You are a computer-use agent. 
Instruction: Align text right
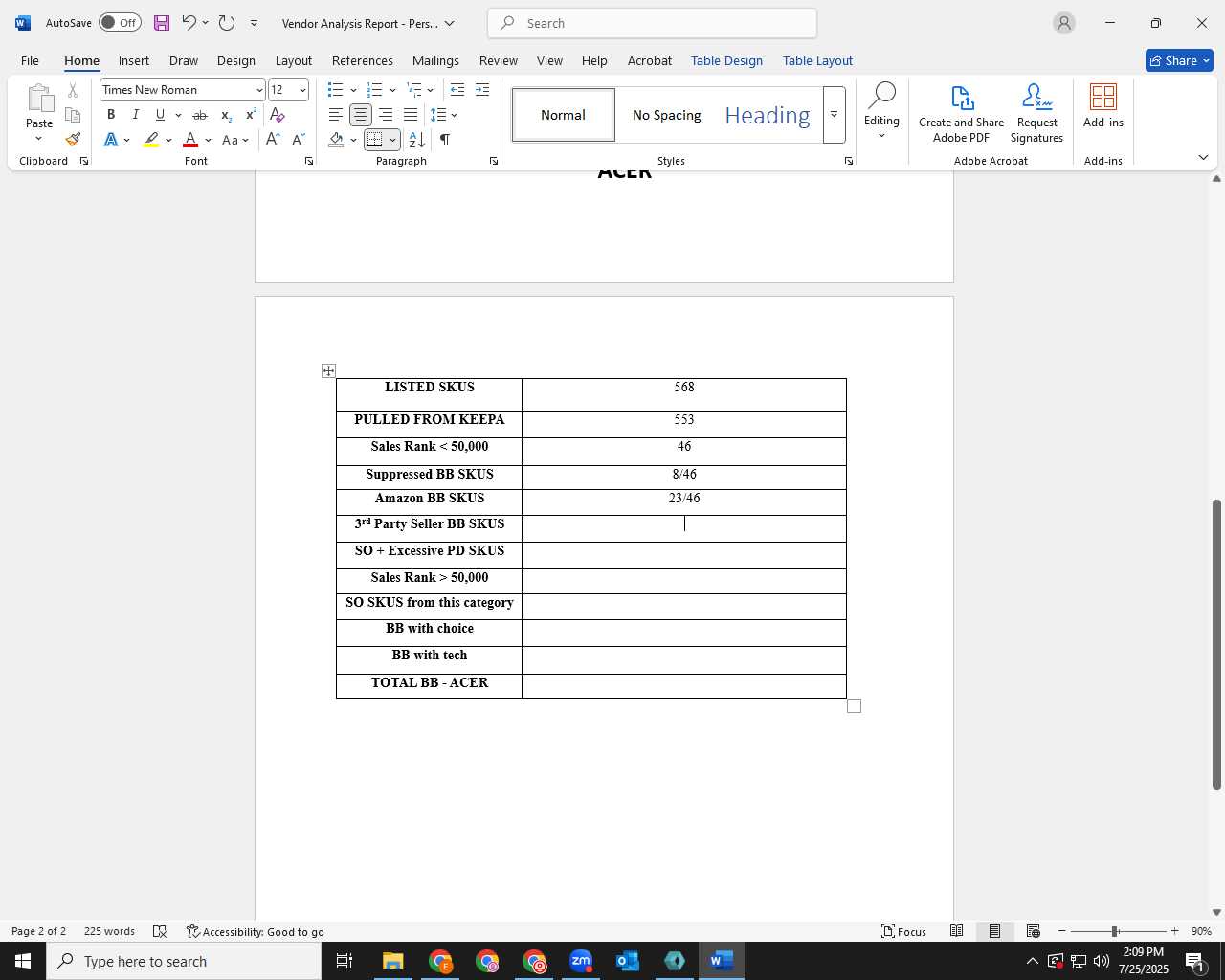point(386,115)
